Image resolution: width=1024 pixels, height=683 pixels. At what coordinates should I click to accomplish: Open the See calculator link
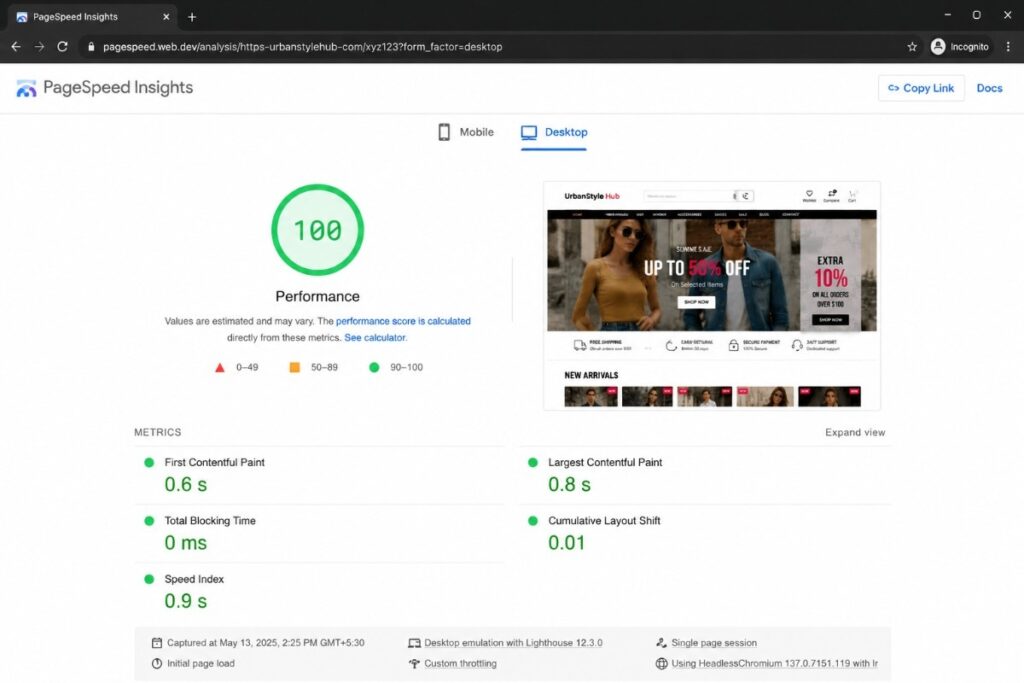[375, 338]
